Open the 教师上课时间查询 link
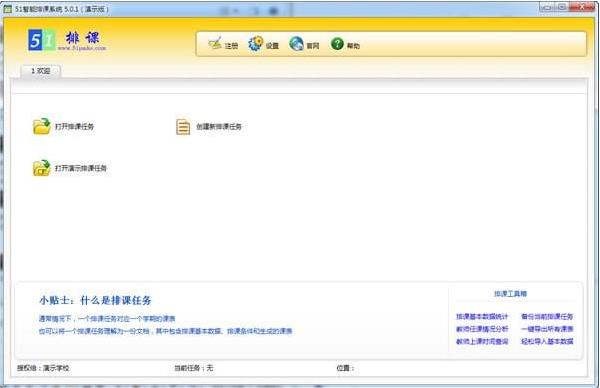 coord(482,341)
